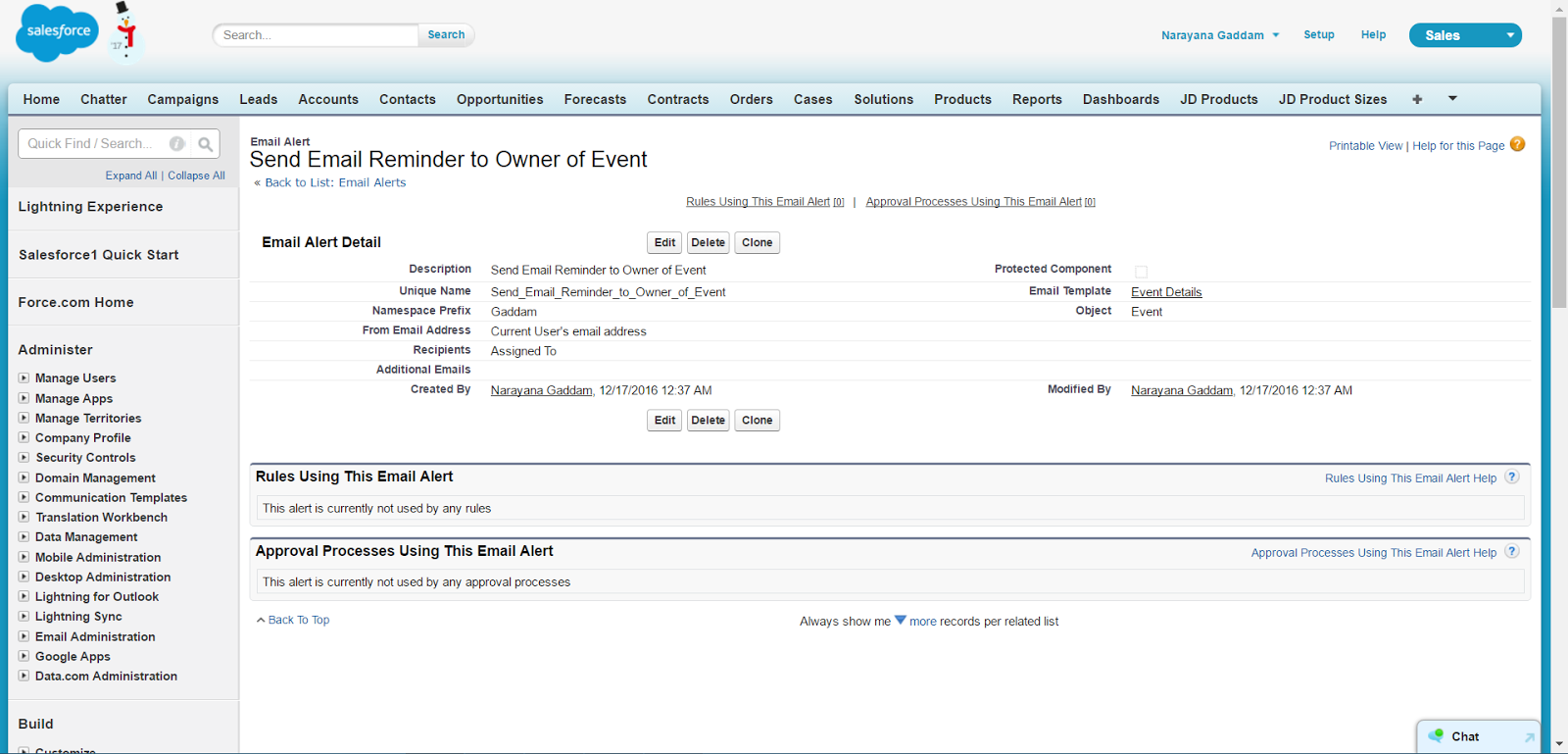This screenshot has width=1568, height=754.
Task: Toggle the Protected Component checkbox
Action: pyautogui.click(x=1141, y=272)
